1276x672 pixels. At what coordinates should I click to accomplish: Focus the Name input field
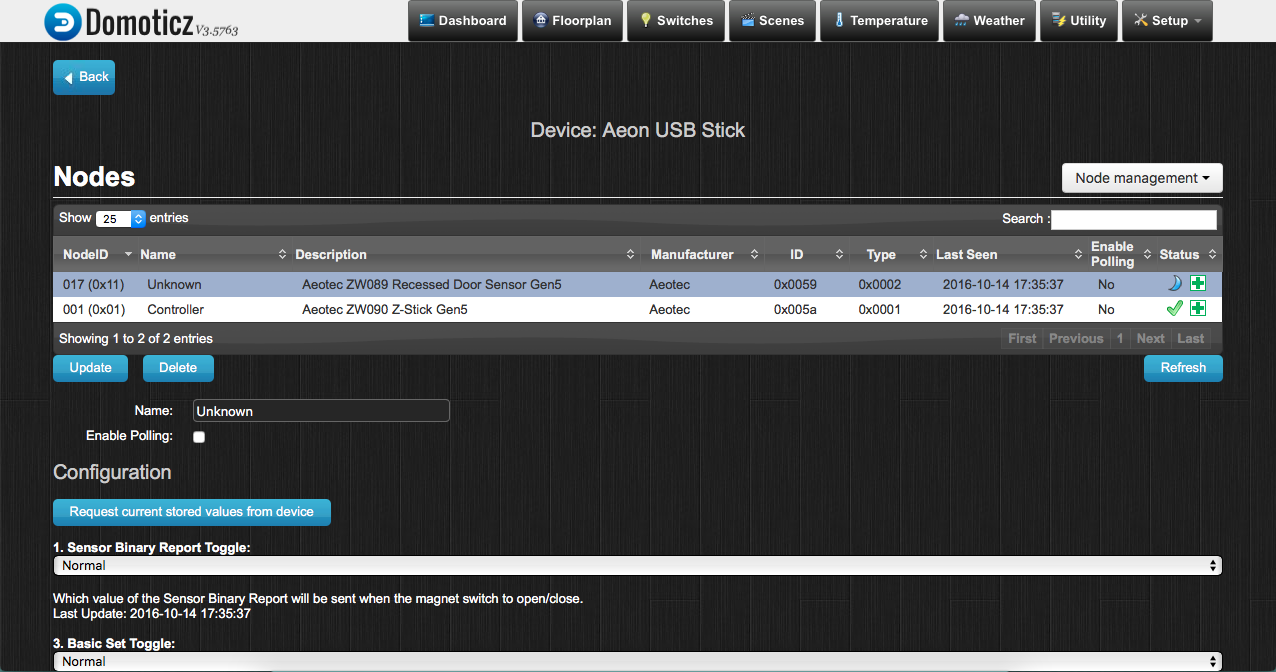[321, 411]
